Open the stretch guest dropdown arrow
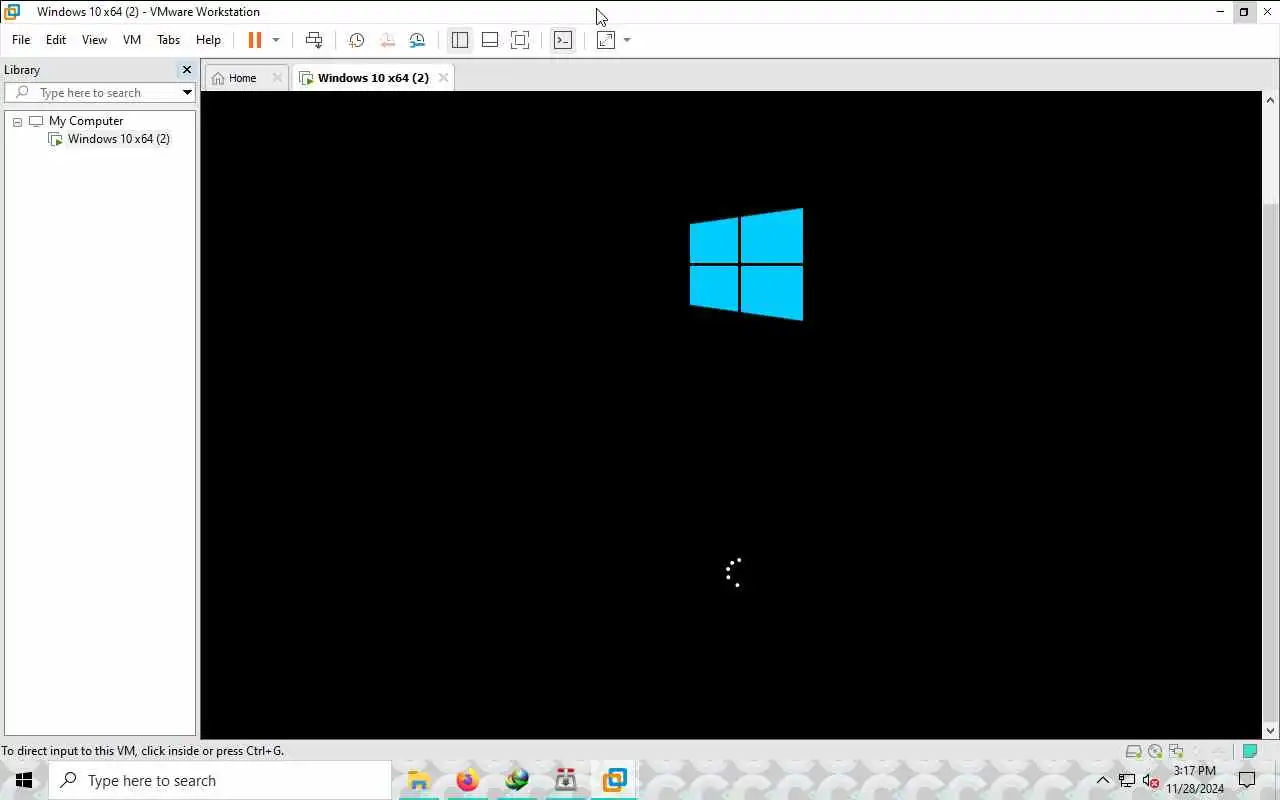The height and width of the screenshot is (800, 1280). tap(627, 40)
